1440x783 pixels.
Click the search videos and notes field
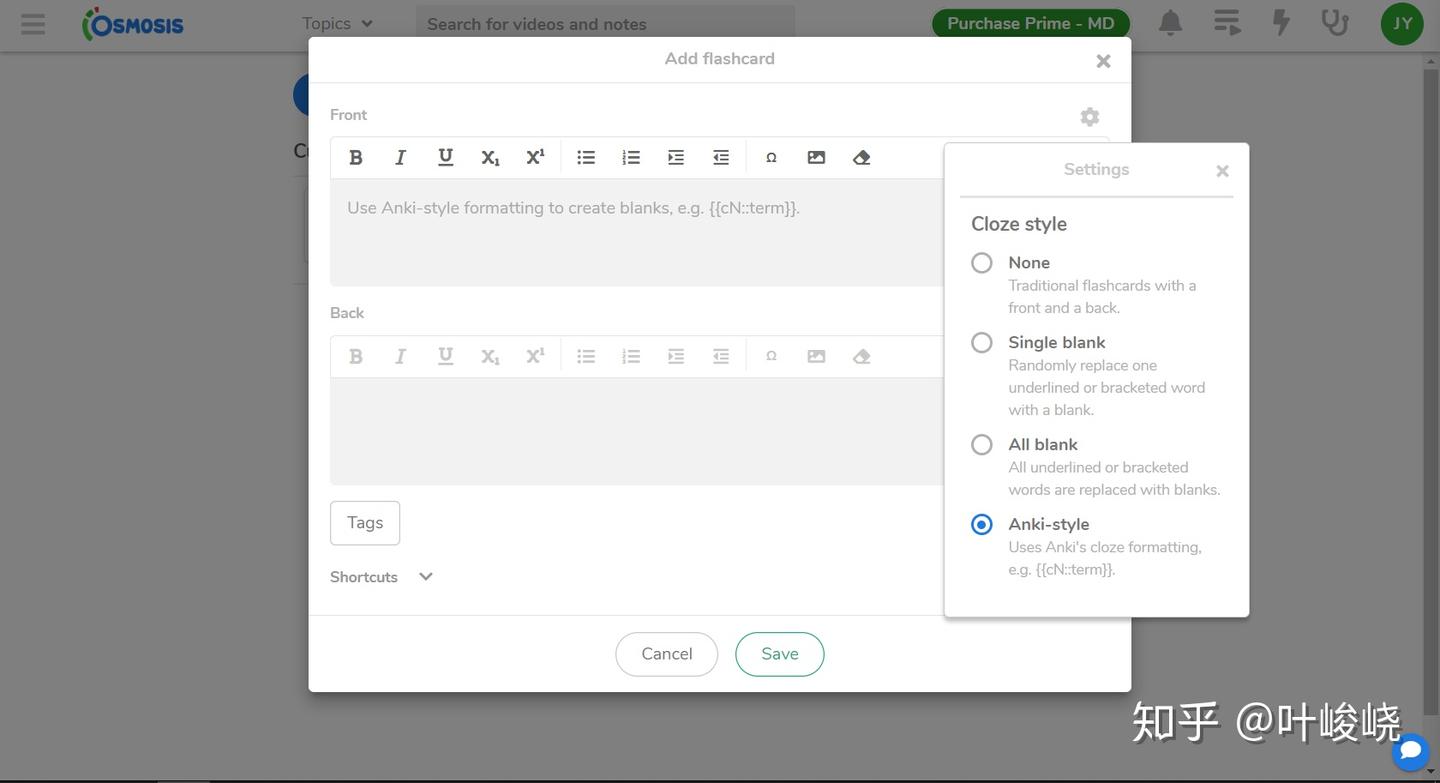pyautogui.click(x=605, y=24)
